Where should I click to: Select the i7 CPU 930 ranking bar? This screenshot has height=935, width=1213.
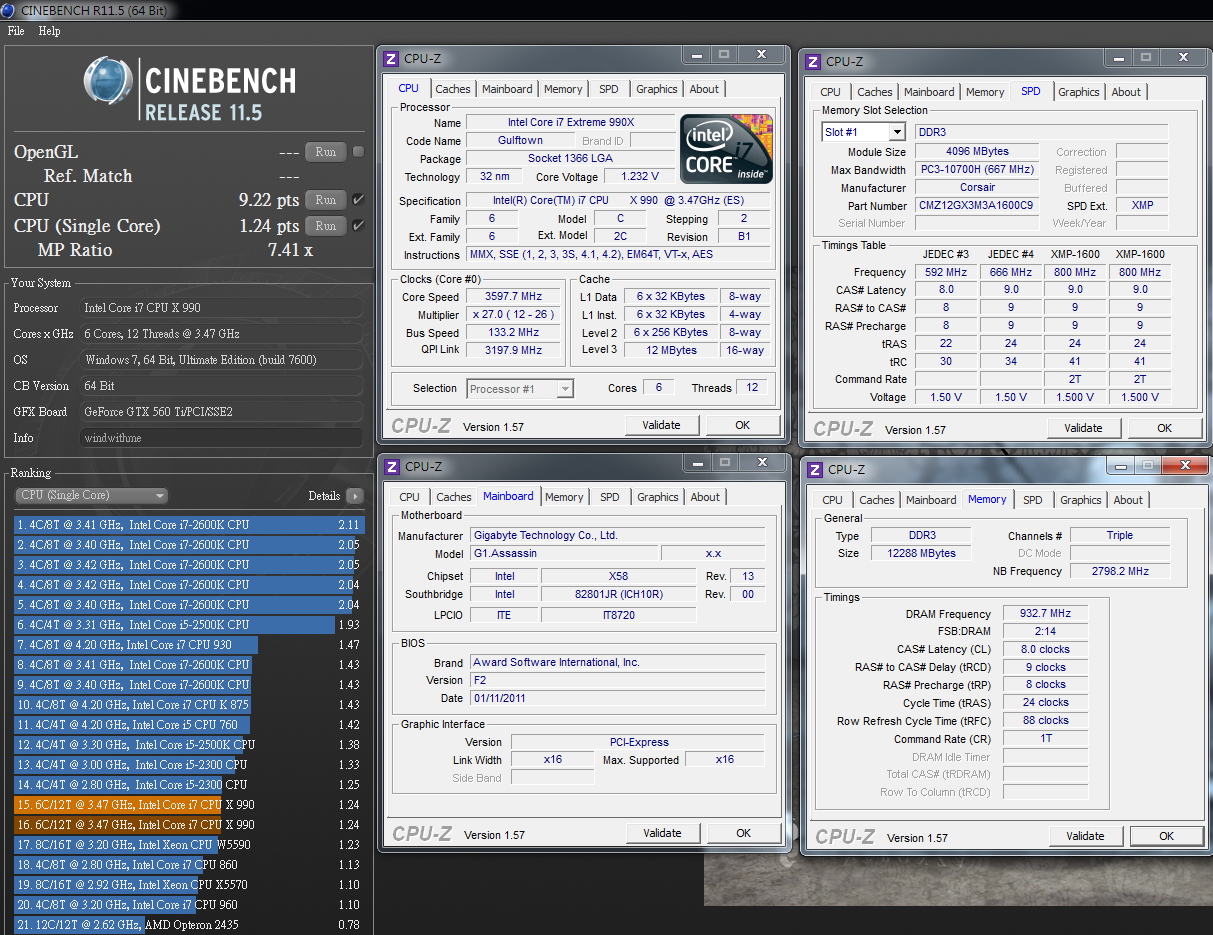[x=136, y=645]
